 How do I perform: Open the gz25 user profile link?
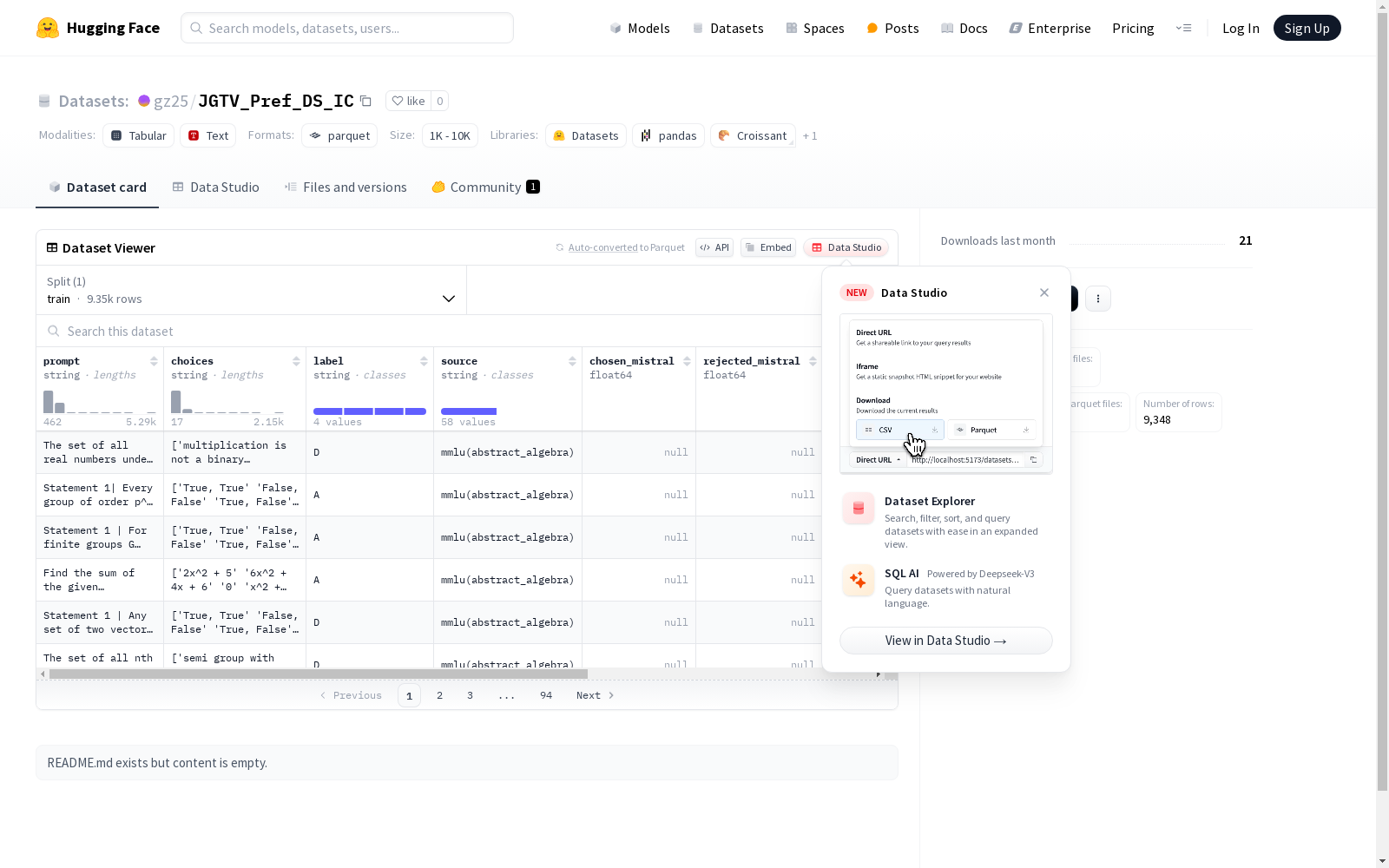pos(171,101)
